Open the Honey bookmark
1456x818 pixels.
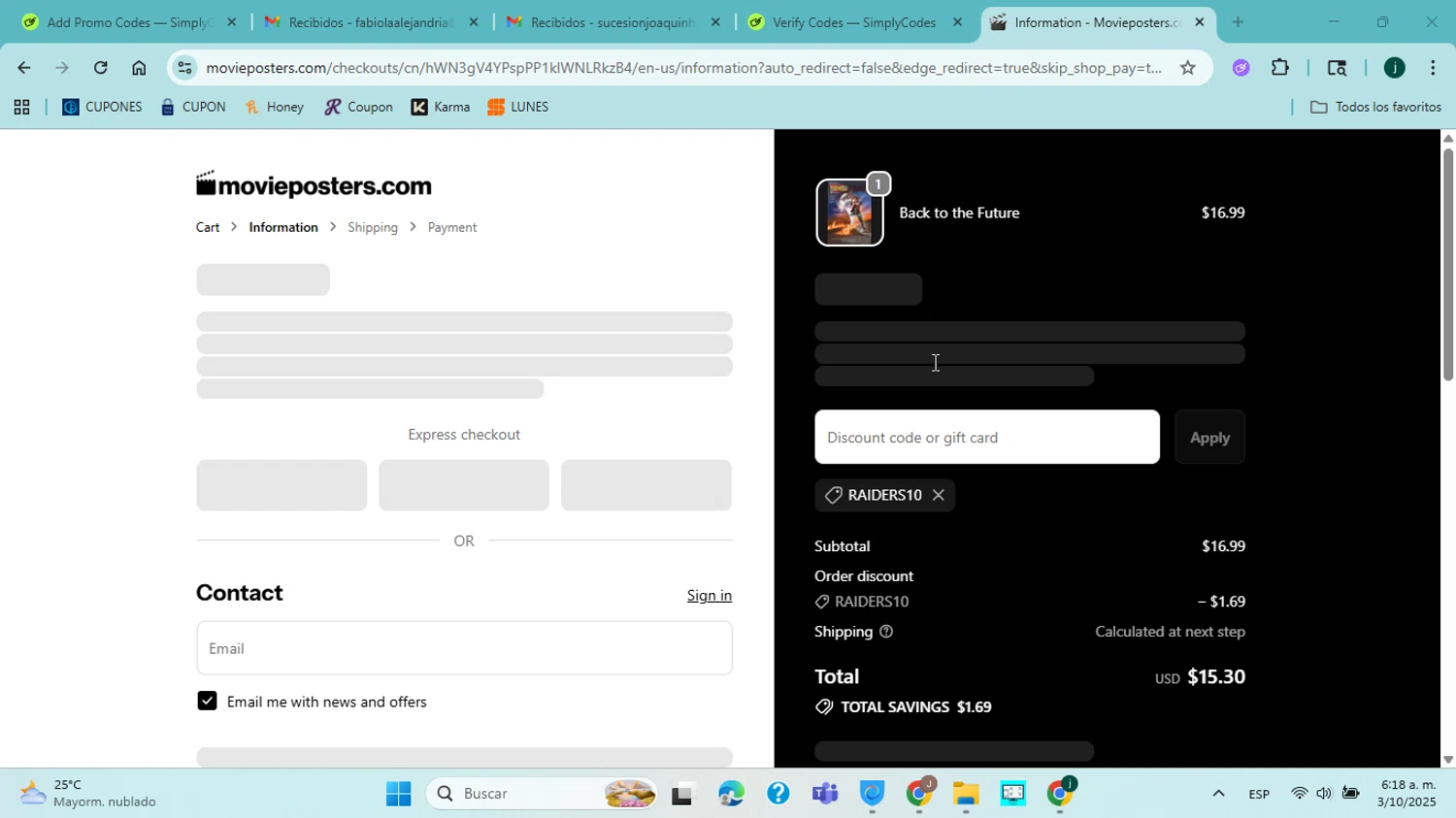[x=275, y=108]
